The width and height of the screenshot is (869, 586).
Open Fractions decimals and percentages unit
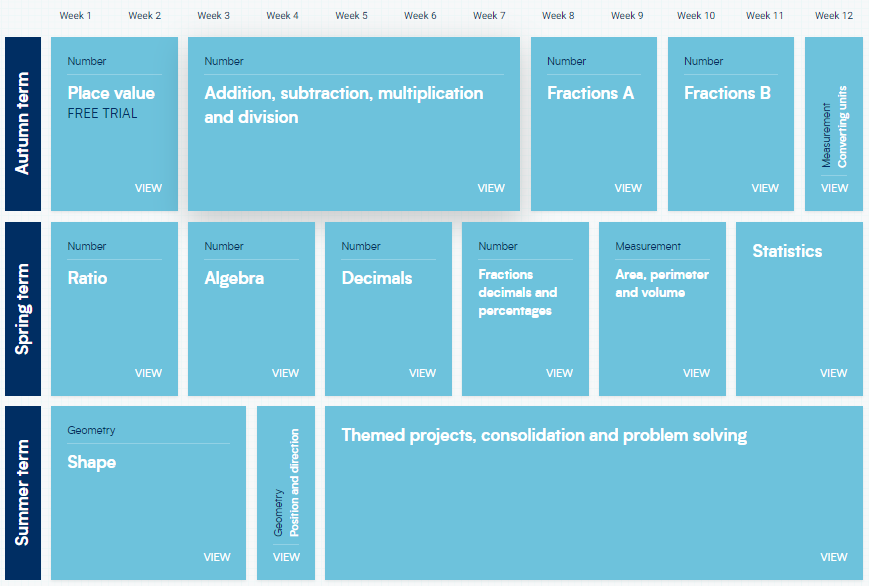517,292
